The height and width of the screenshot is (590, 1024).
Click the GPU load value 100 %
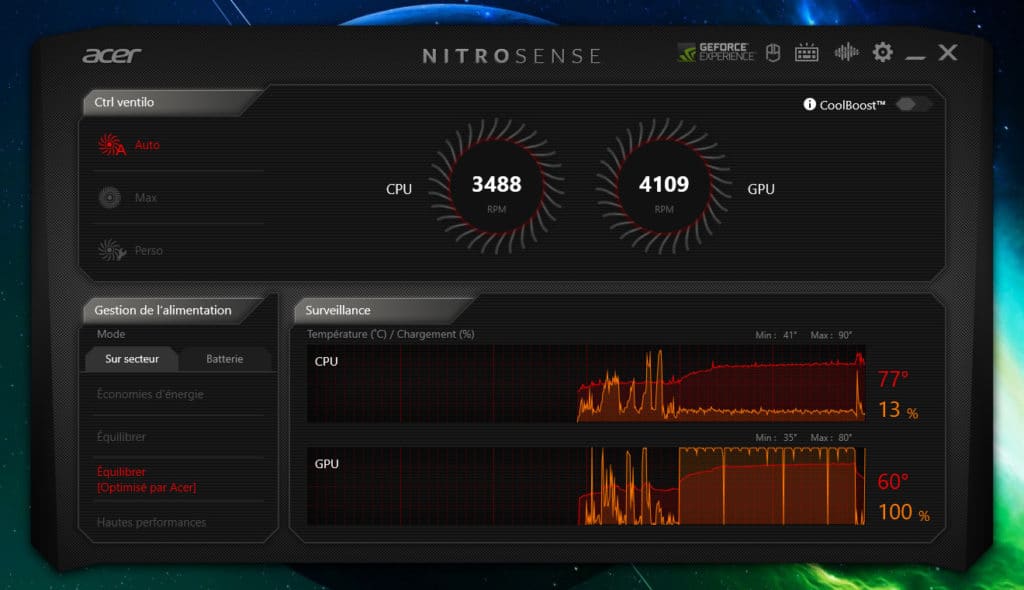903,512
